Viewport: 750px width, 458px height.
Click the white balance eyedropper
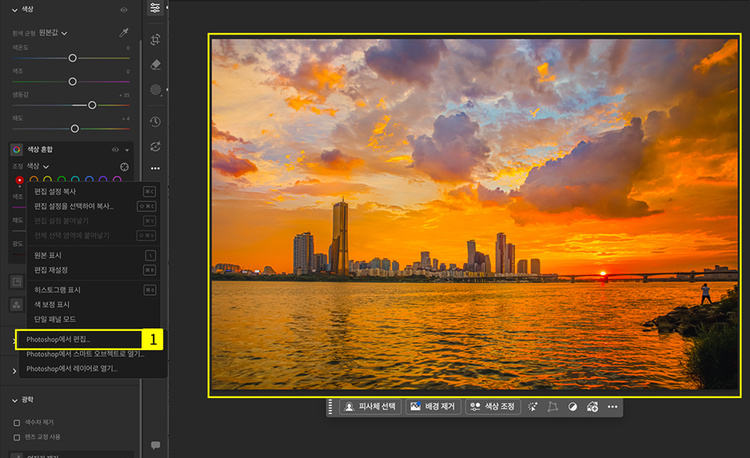pyautogui.click(x=124, y=33)
